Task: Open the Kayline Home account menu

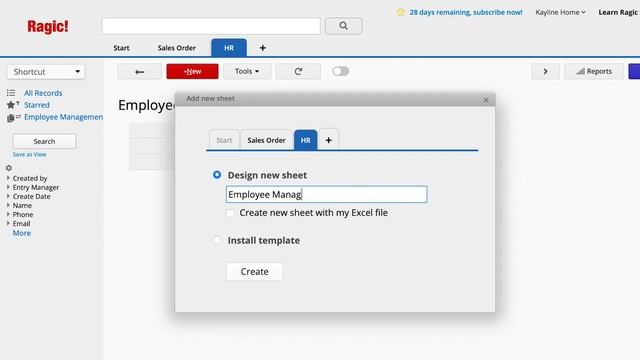Action: tap(560, 12)
